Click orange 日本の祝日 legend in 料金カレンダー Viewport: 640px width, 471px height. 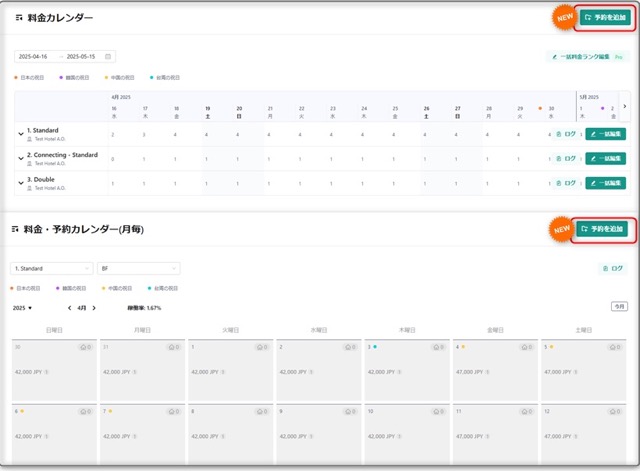tap(29, 78)
